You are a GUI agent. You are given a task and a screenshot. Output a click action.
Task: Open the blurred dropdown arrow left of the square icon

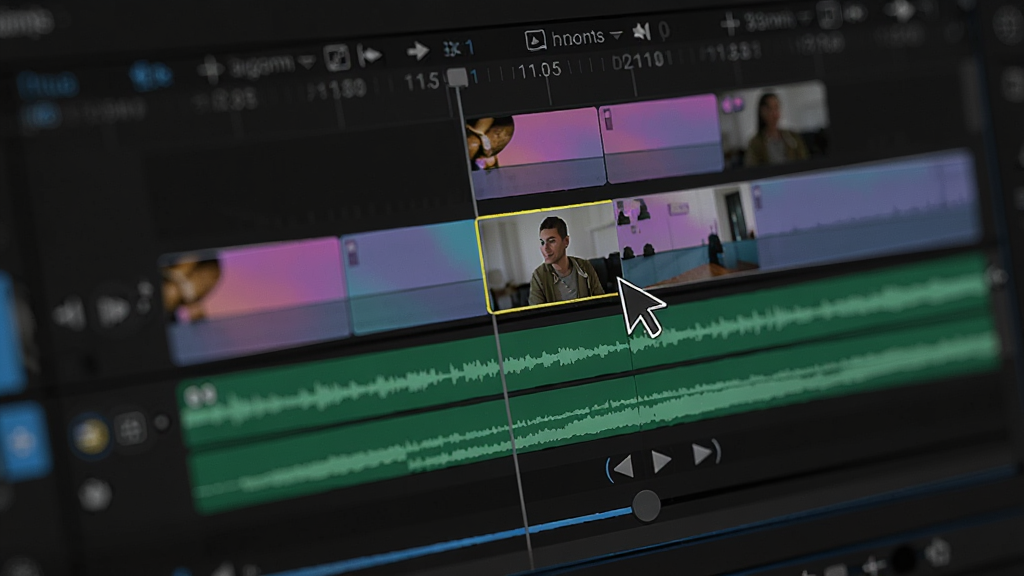(x=306, y=62)
